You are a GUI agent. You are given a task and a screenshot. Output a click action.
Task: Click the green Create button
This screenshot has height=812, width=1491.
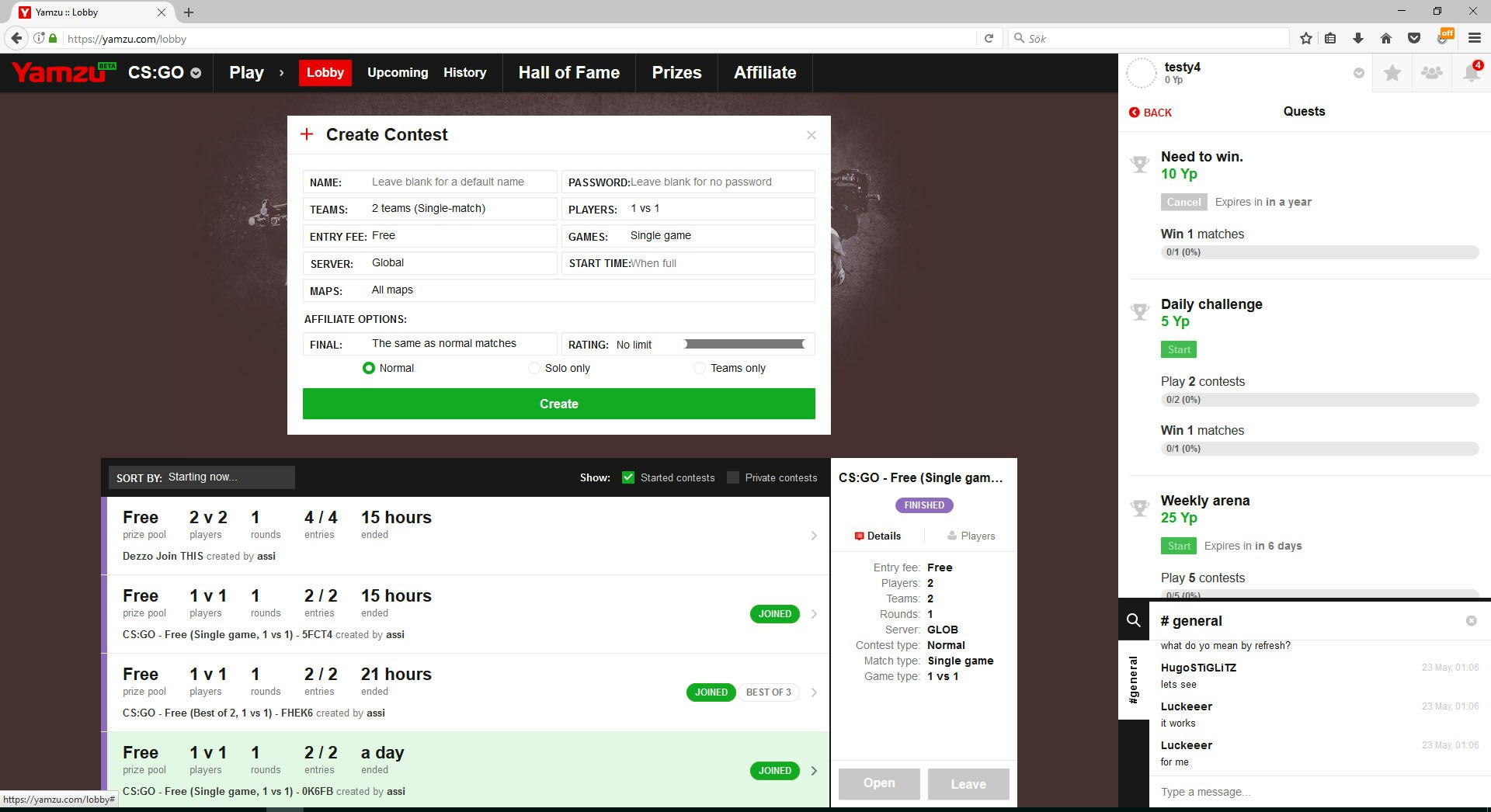[x=559, y=404]
